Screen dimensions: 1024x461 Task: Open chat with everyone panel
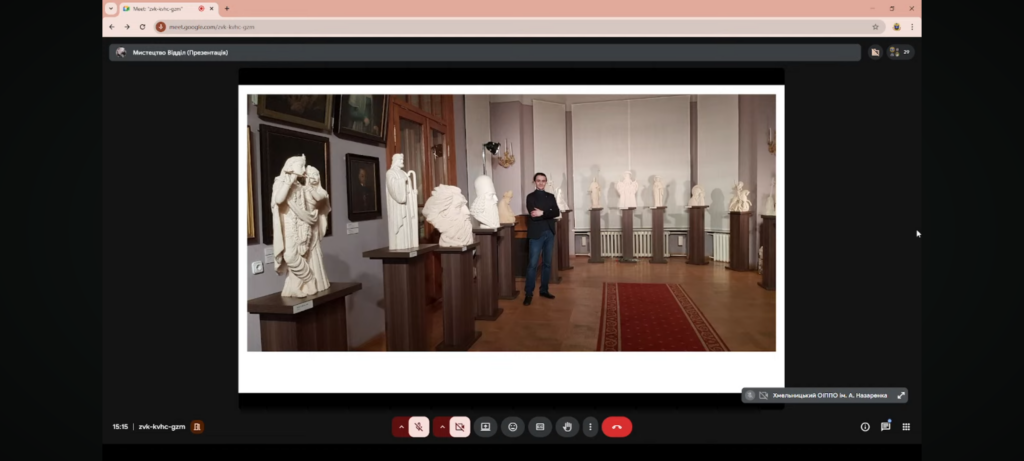885,427
